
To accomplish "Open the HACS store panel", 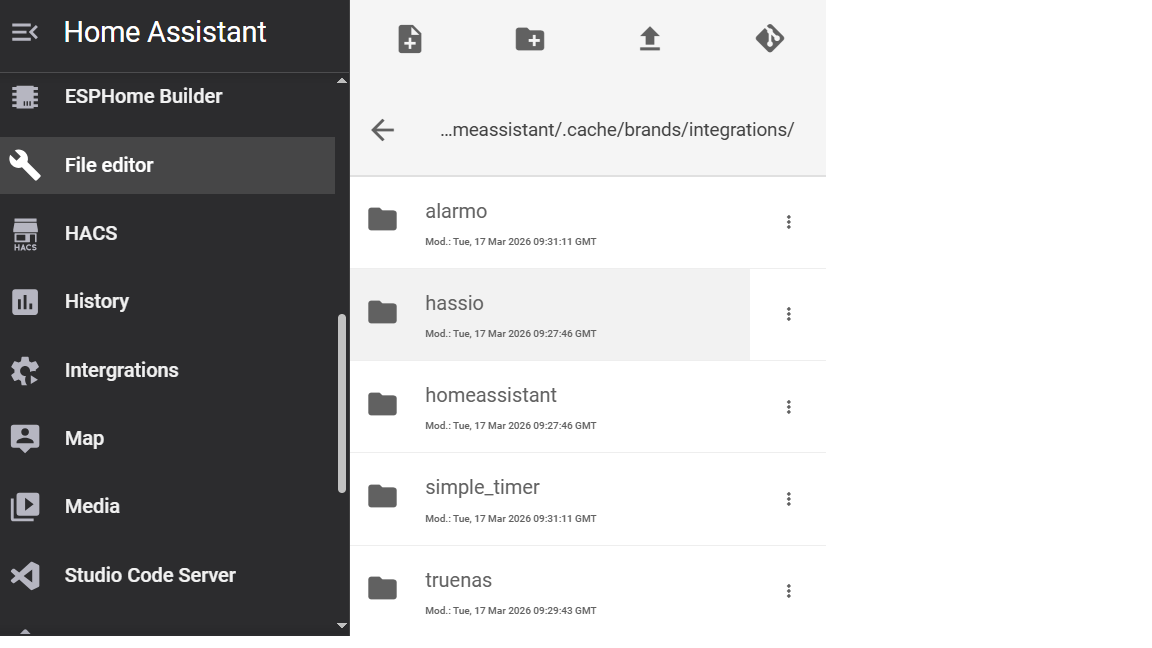I will coord(91,234).
